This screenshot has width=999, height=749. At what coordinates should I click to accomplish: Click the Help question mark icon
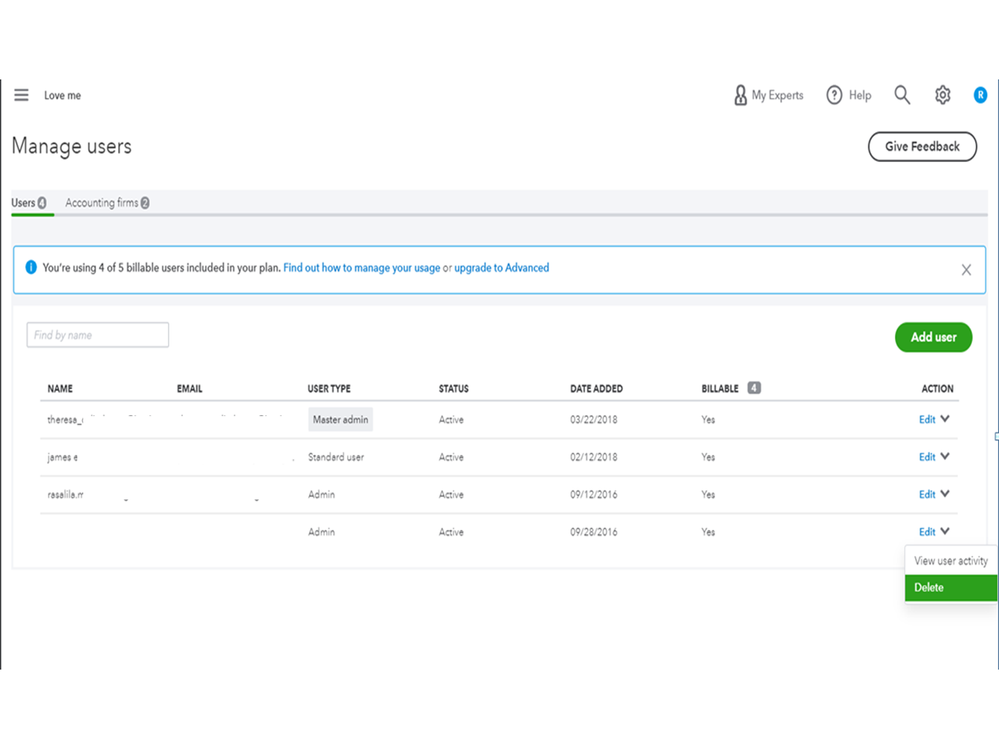834,95
